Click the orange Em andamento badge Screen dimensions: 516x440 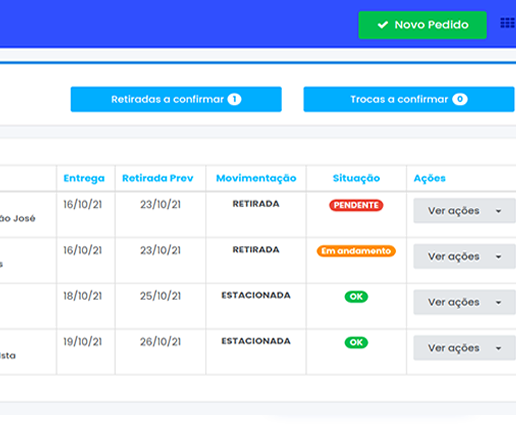[356, 251]
